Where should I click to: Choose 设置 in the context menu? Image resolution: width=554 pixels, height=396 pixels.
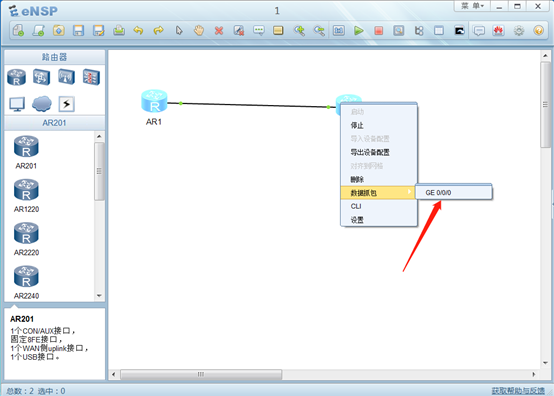(379, 220)
